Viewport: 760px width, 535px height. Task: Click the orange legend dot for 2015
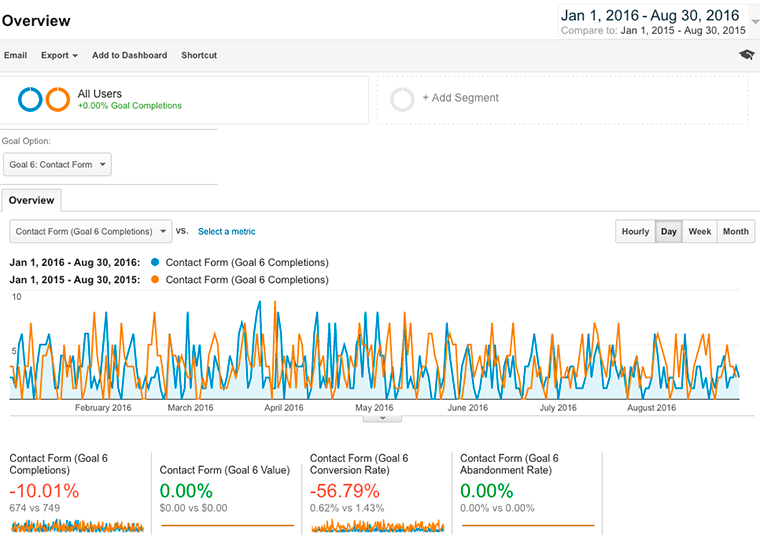click(x=155, y=280)
